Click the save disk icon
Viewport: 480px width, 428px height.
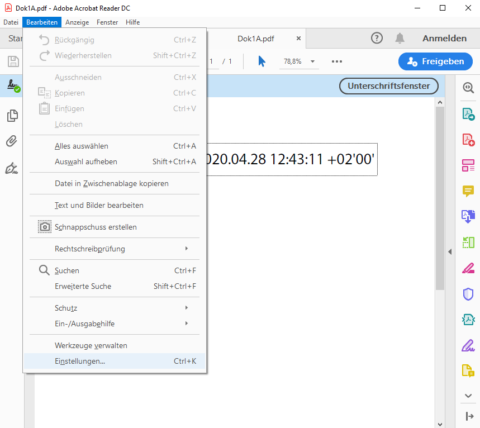(13, 61)
